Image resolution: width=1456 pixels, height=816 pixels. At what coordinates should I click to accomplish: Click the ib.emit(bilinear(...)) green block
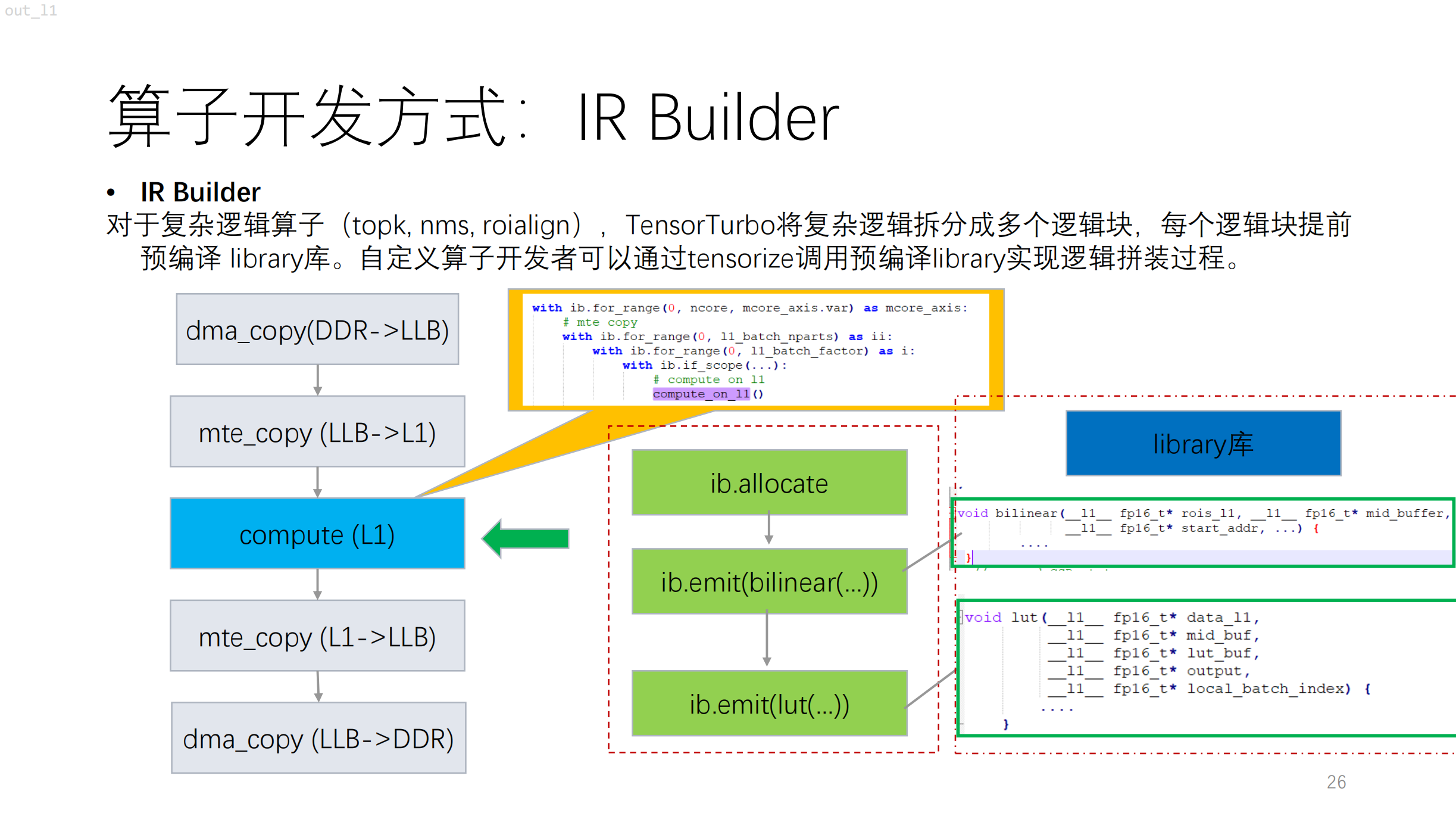pos(768,581)
